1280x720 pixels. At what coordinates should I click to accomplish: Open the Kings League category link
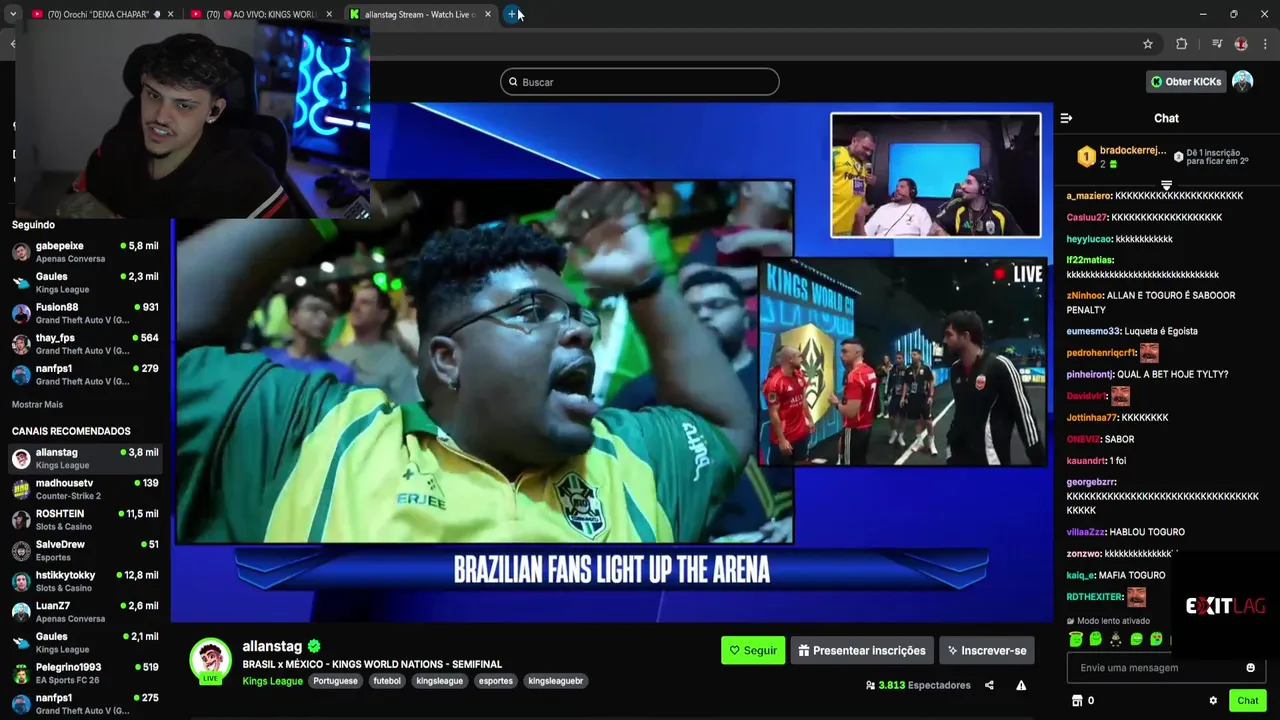(272, 681)
